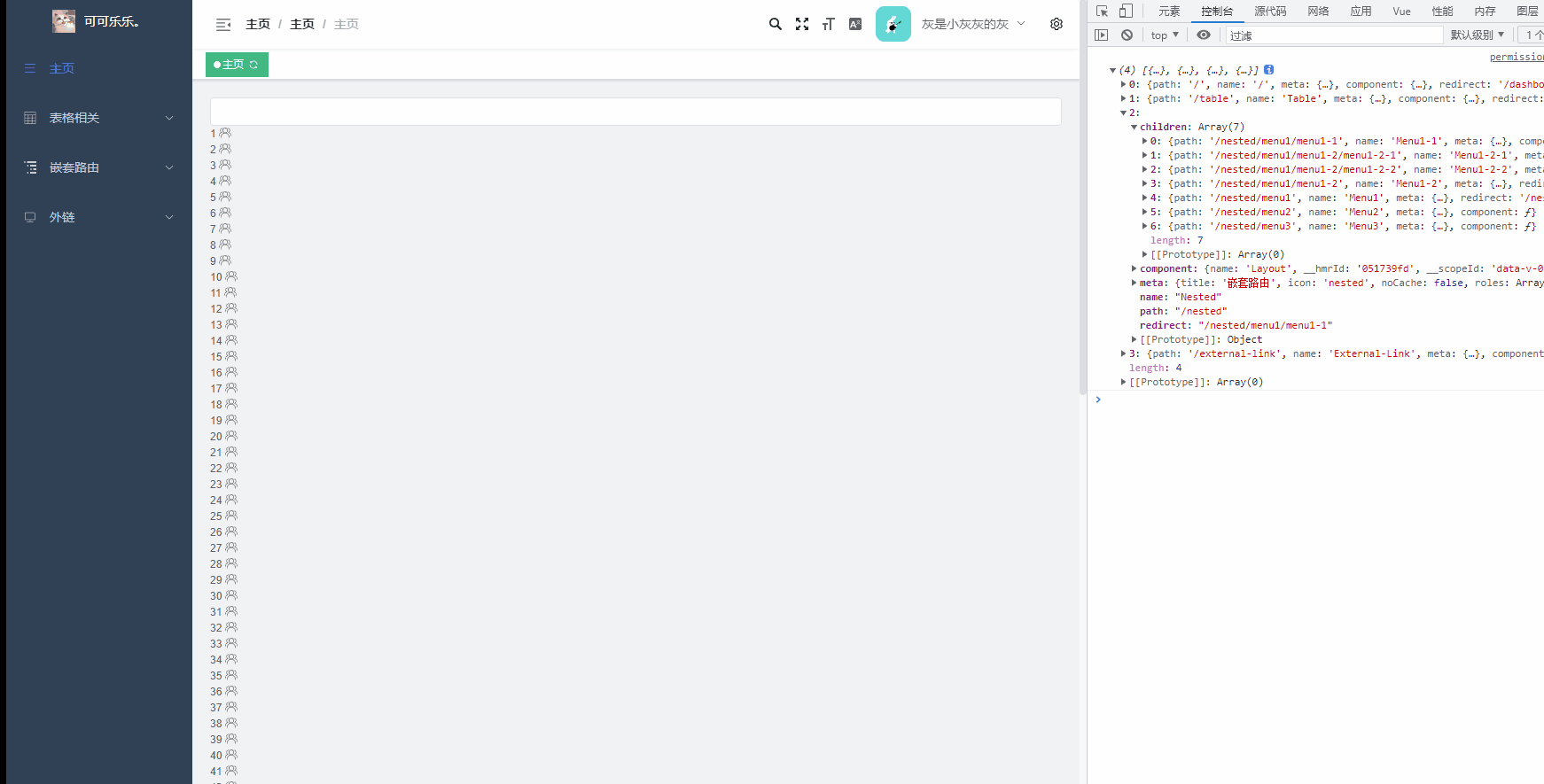Select the green 主页 tag view tab
The width and height of the screenshot is (1544, 784).
pyautogui.click(x=237, y=65)
